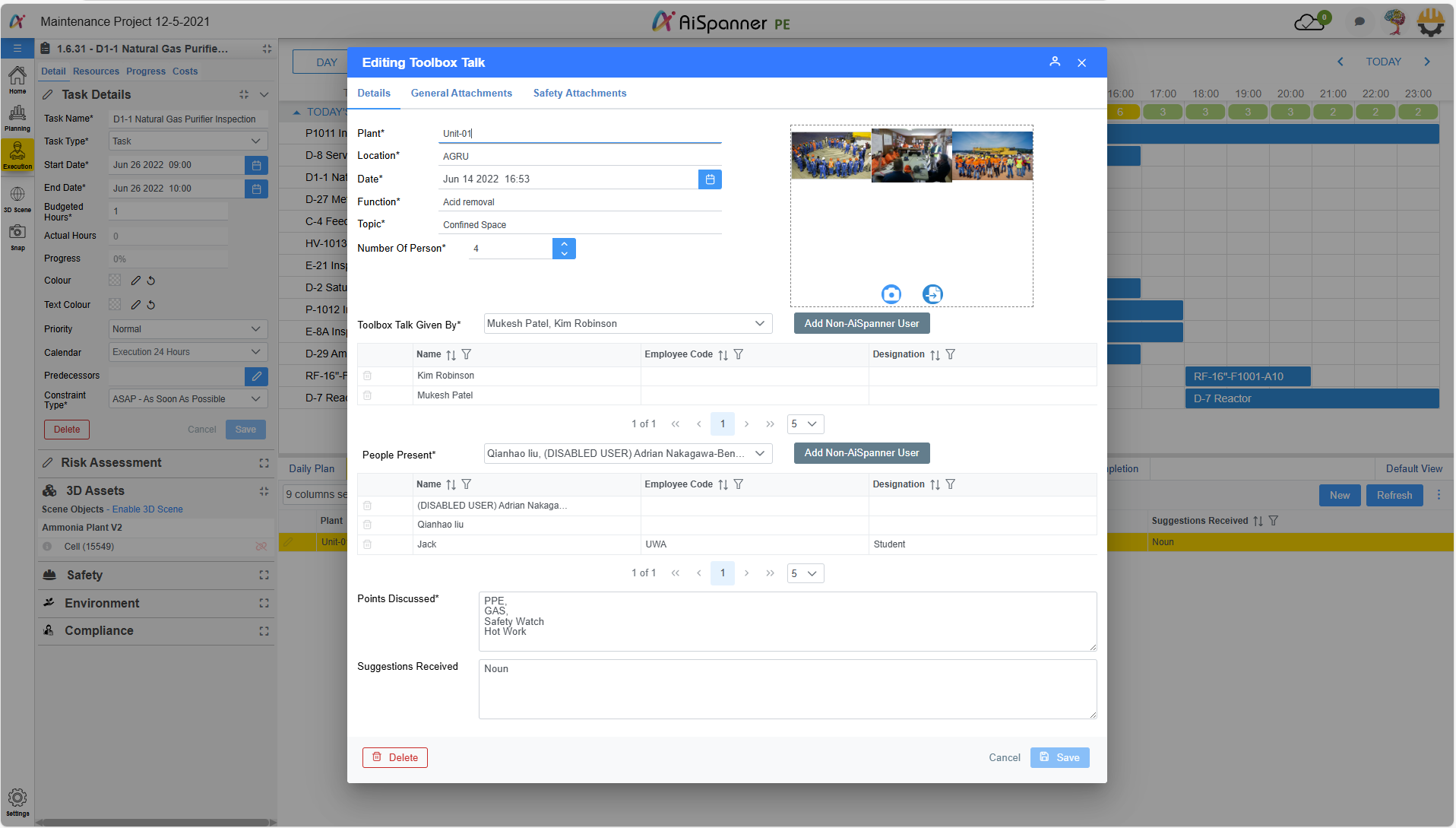This screenshot has height=828, width=1456.
Task: Increase the Number Of Person value
Action: coord(564,244)
